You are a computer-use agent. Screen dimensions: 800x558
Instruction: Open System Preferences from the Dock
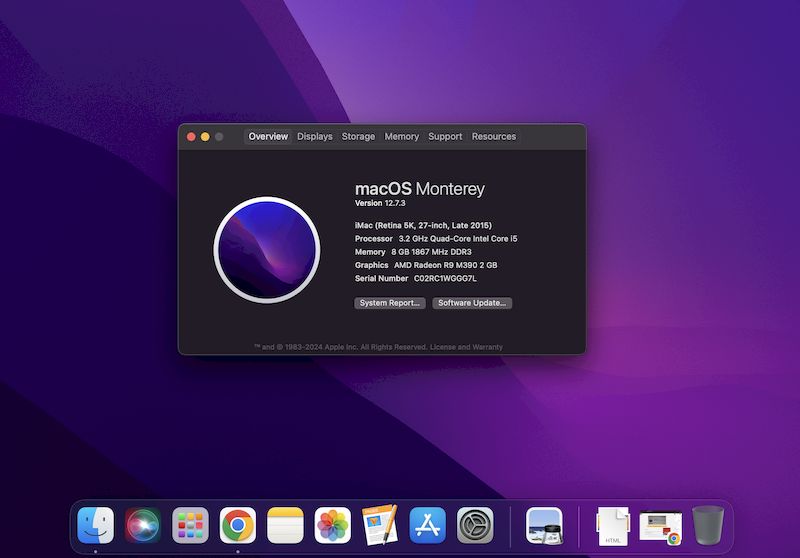pos(475,525)
